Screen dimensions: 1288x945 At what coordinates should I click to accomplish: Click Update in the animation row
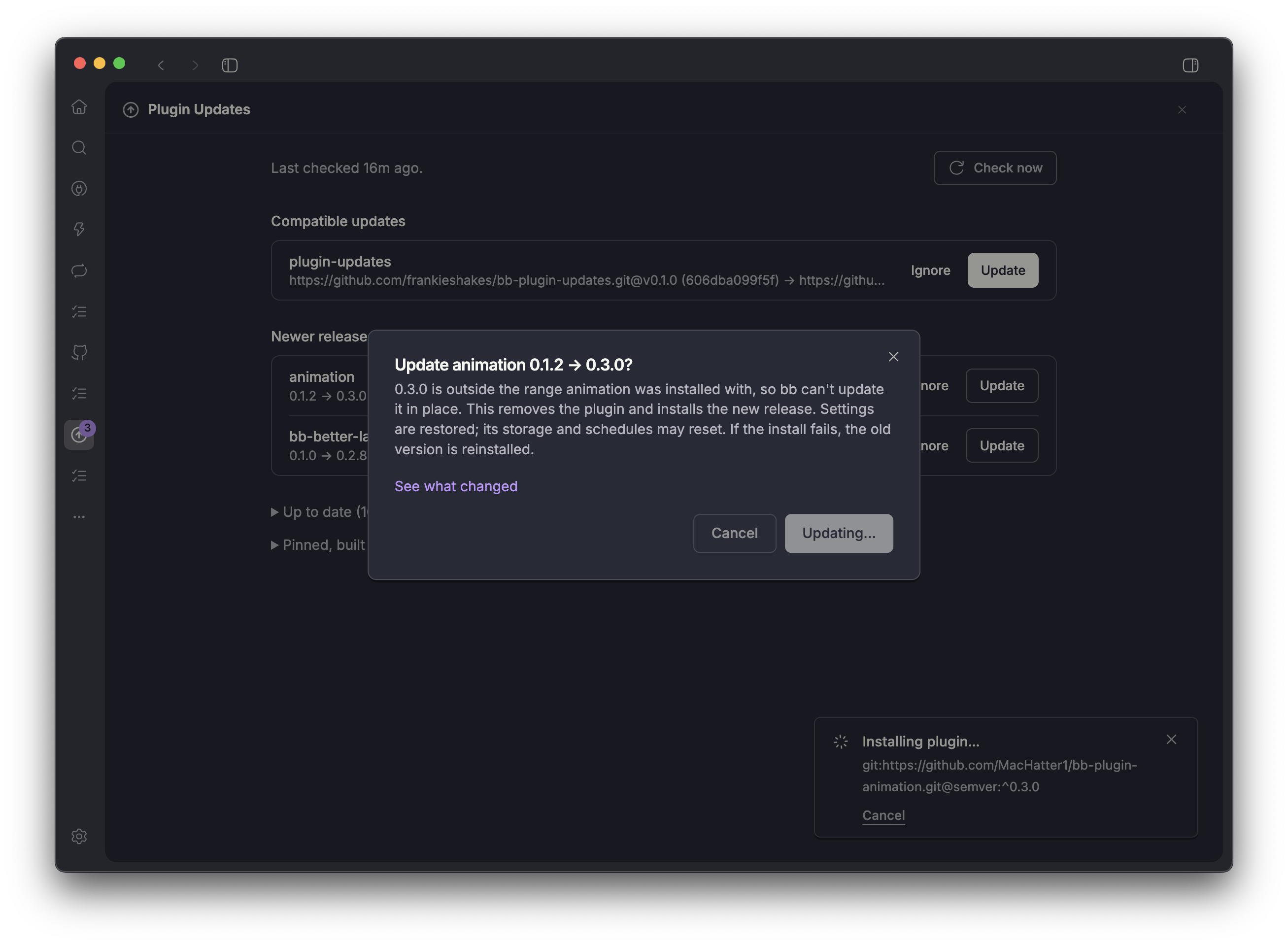1001,386
